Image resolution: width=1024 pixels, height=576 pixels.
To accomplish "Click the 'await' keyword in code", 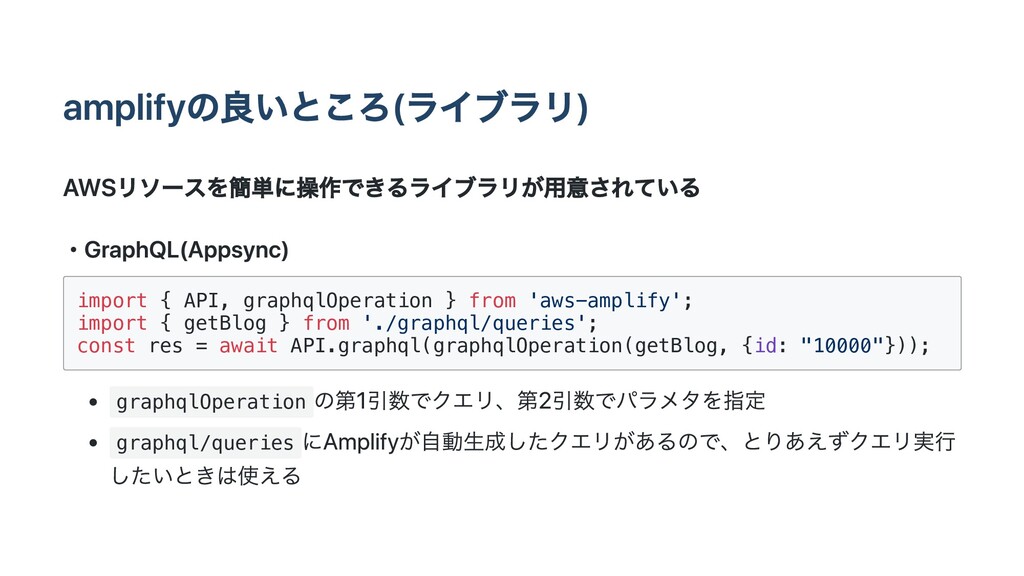I will 248,345.
